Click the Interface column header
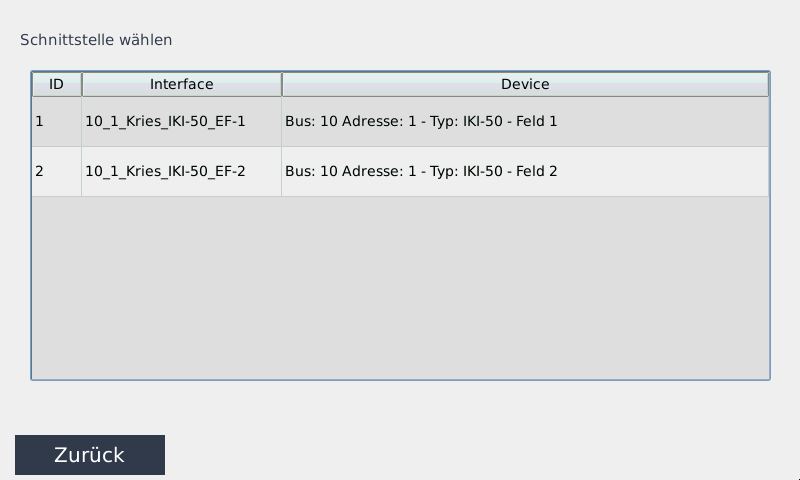Viewport: 800px width, 480px height. [181, 84]
